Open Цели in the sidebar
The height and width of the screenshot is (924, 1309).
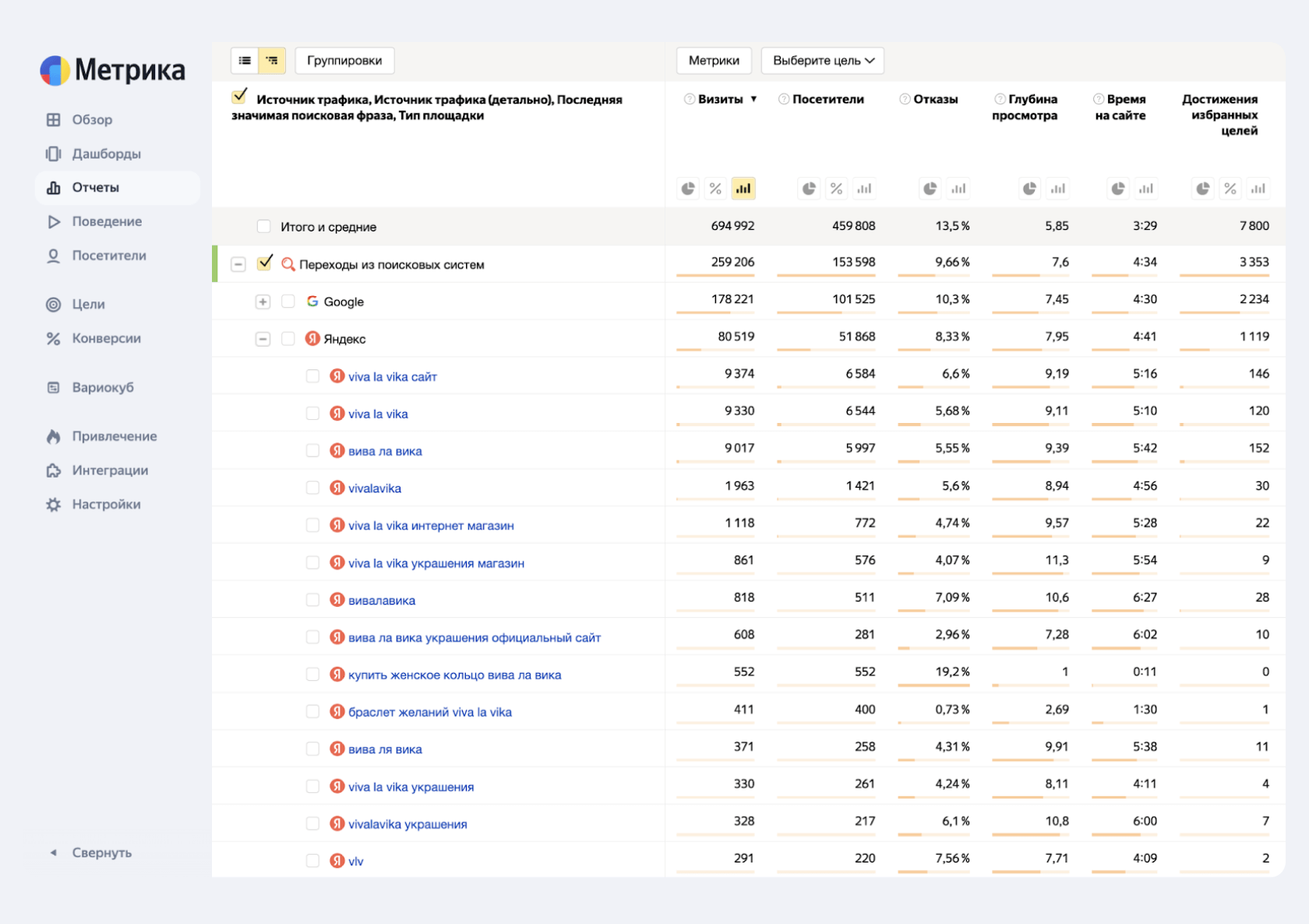(76, 304)
